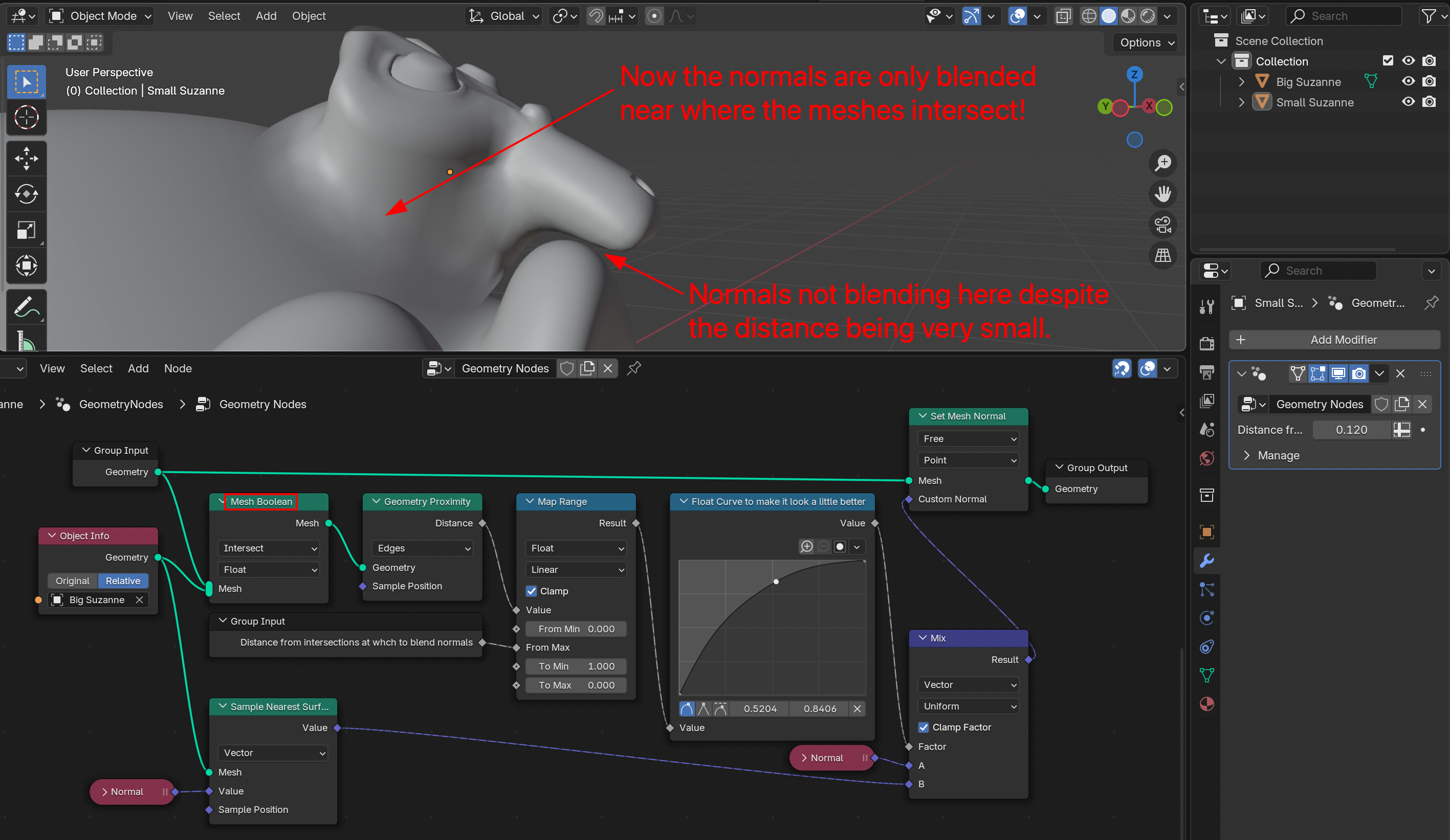
Task: Open the Scene properties tab
Action: (1206, 430)
